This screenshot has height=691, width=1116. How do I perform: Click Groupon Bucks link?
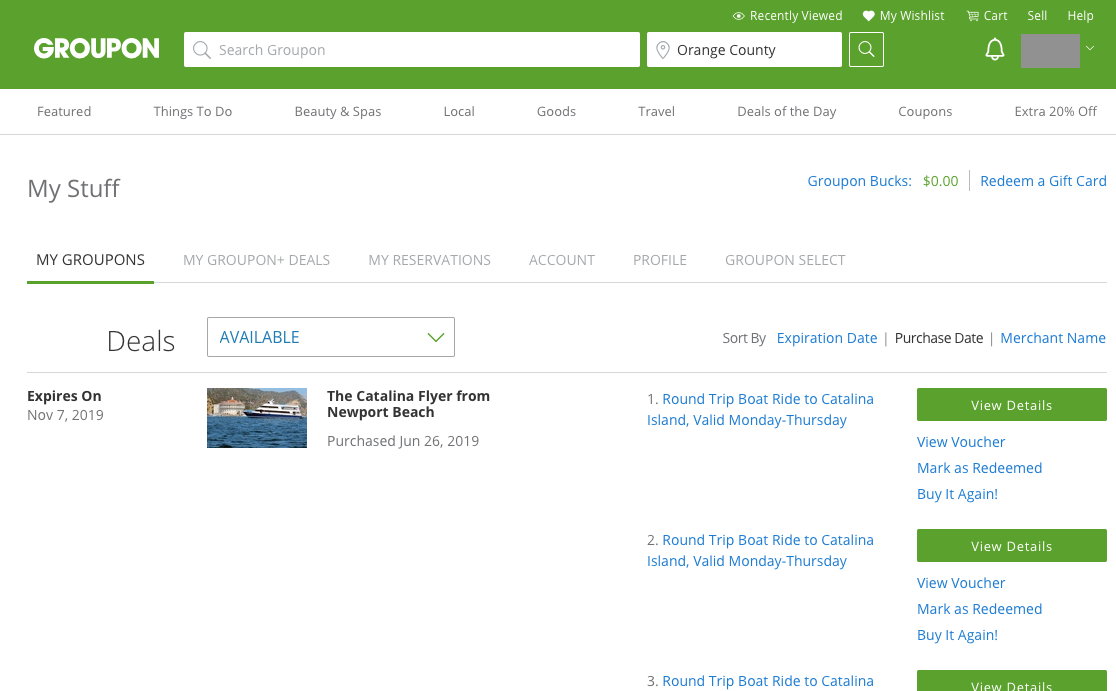click(x=859, y=181)
